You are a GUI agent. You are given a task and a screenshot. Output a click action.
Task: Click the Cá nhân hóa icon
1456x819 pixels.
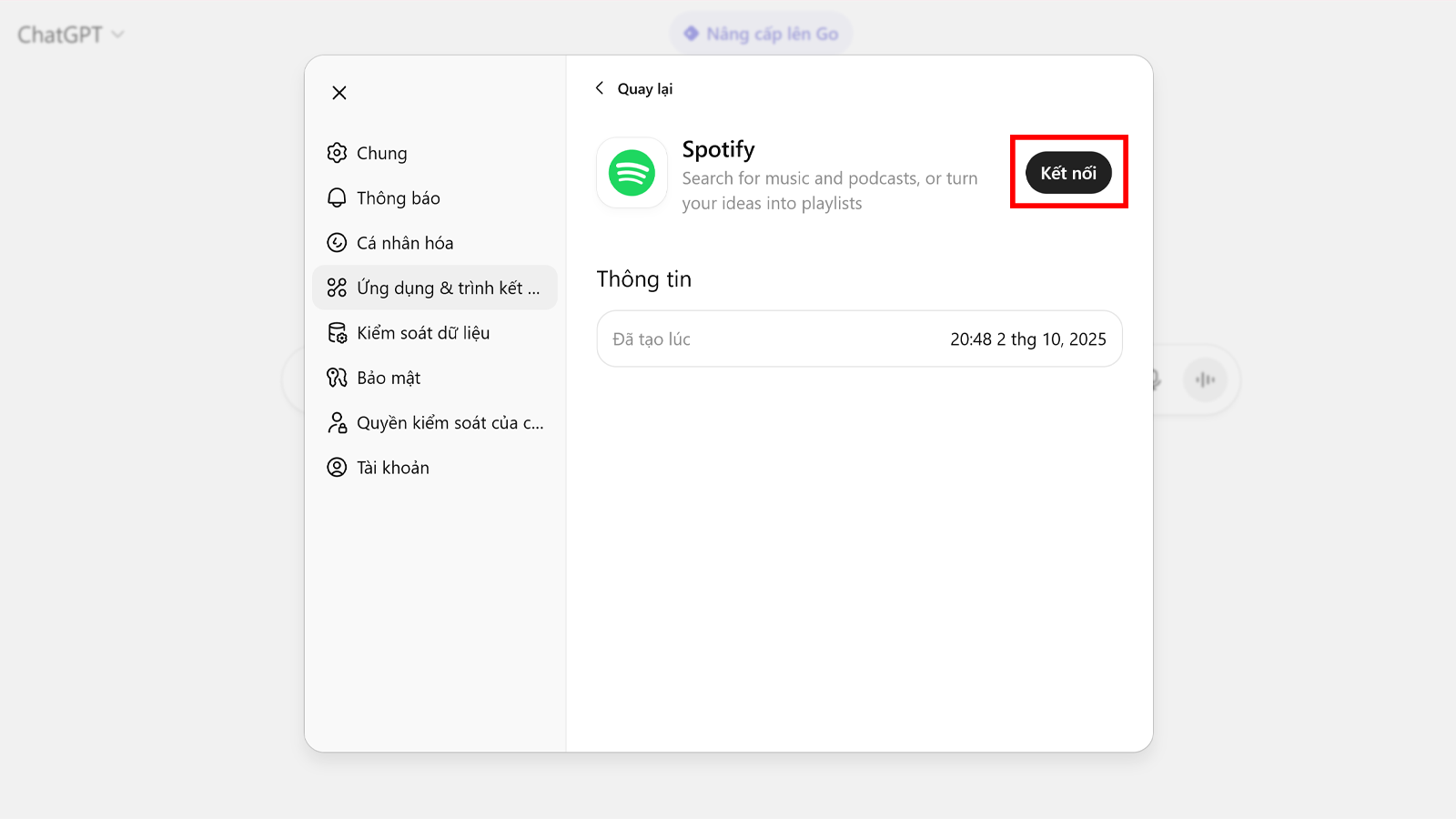tap(337, 243)
